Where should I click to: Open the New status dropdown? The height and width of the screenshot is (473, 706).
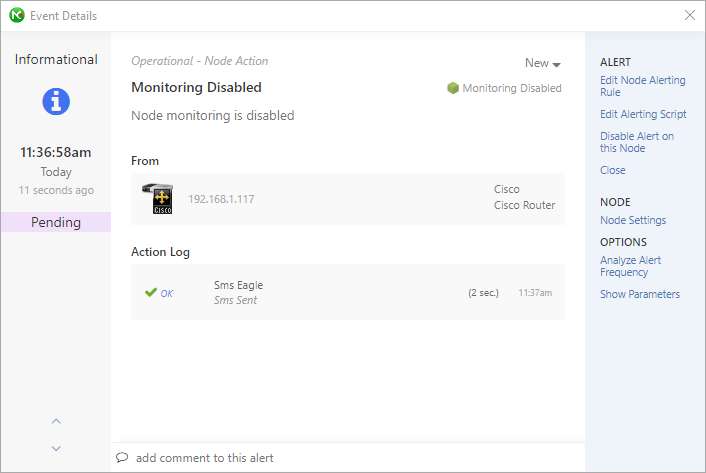[543, 63]
